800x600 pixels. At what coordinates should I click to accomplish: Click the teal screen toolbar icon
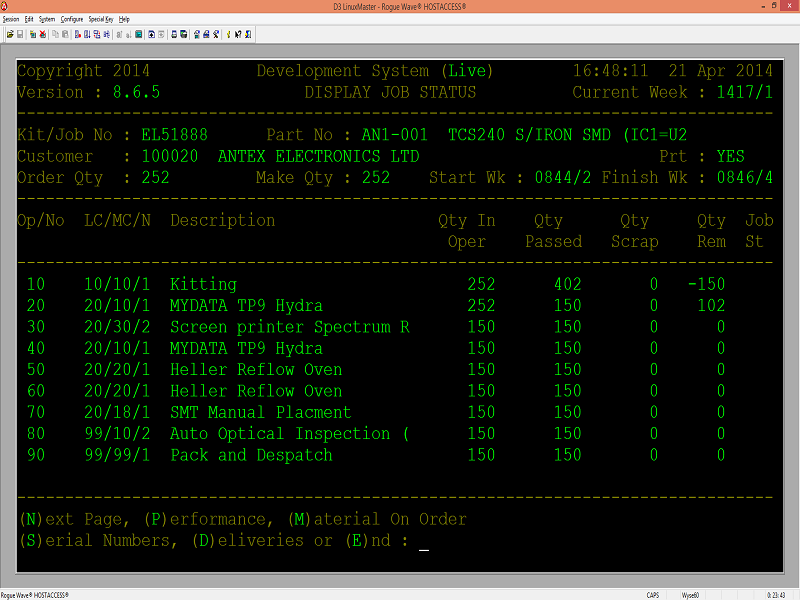pos(138,34)
